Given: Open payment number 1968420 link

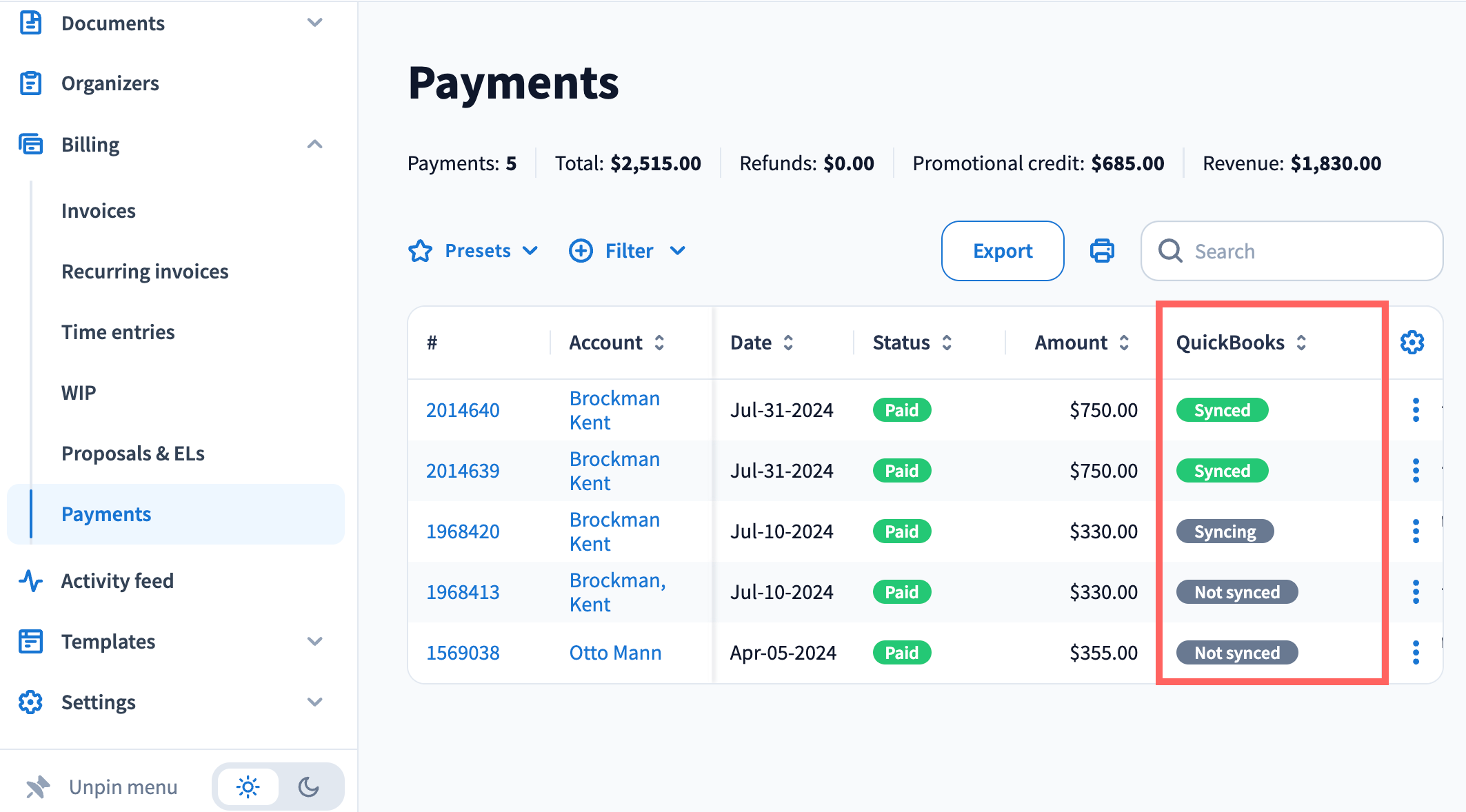Looking at the screenshot, I should pyautogui.click(x=463, y=531).
